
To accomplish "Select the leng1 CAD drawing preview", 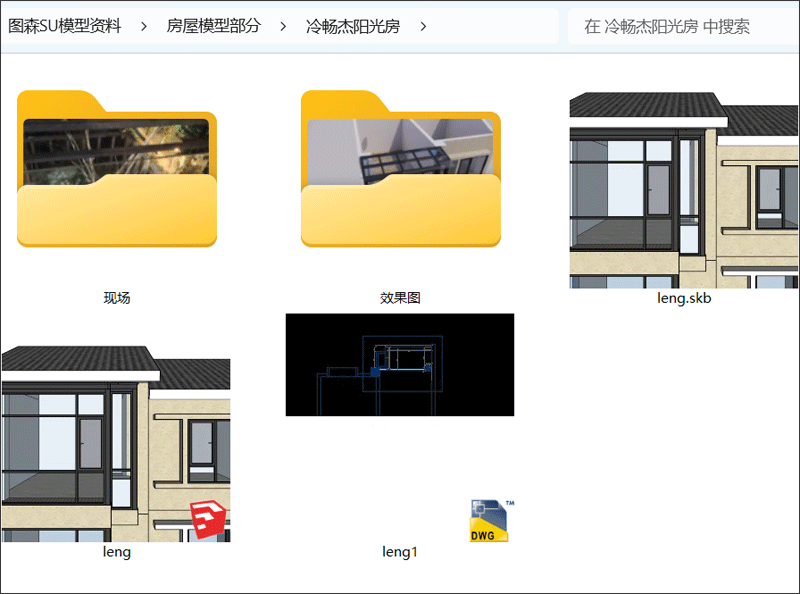I will 399,364.
